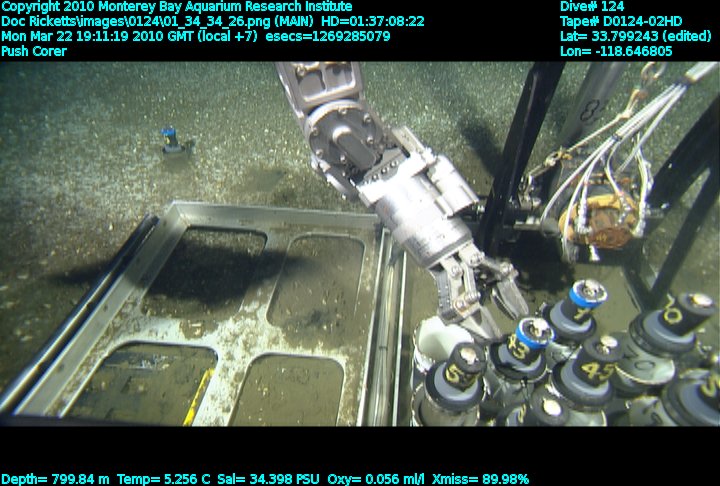Select the Tape# D0124-02HD text

(621, 21)
